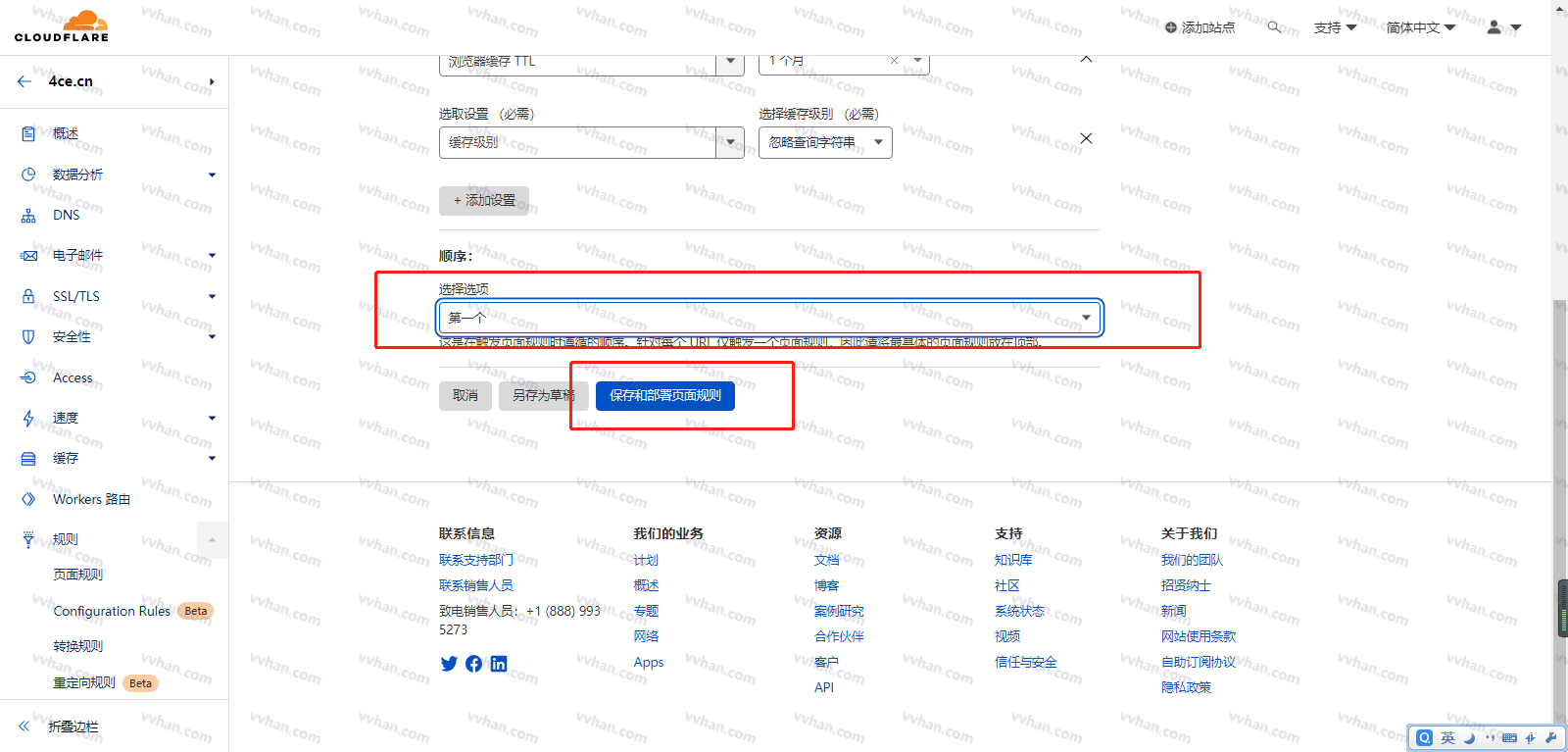Screen dimensions: 1568x752
Task: Open the 我们的团队 footer link
Action: click(x=1192, y=560)
